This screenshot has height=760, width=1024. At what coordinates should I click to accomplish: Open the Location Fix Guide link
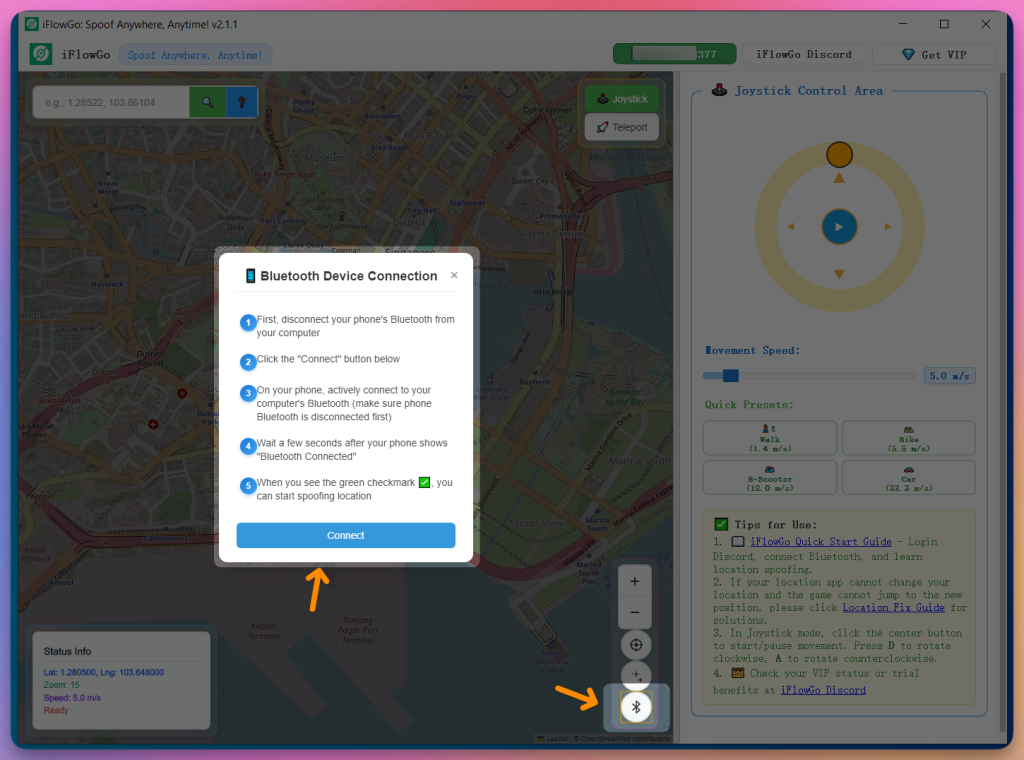click(x=893, y=608)
